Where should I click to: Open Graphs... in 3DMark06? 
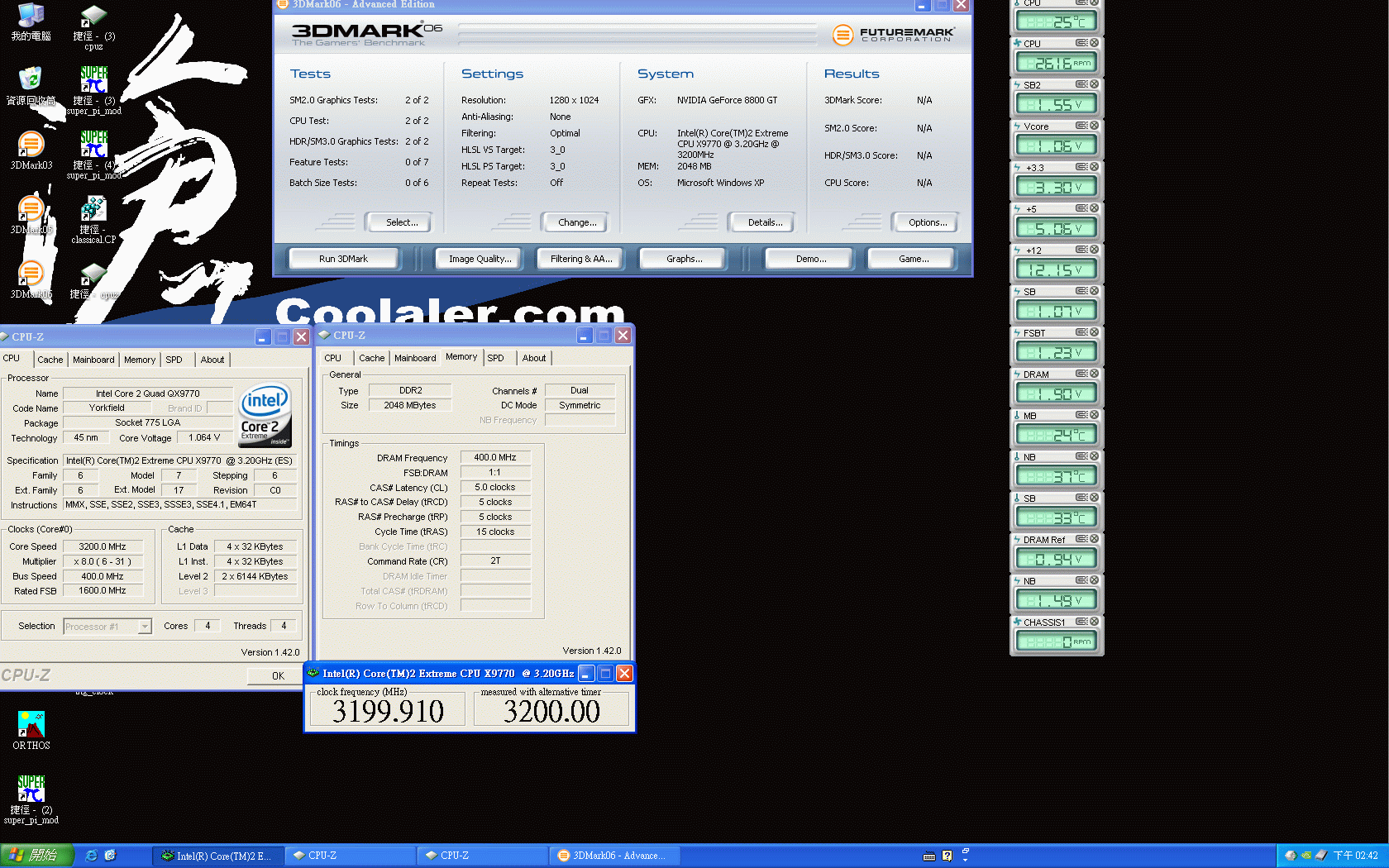pos(684,259)
